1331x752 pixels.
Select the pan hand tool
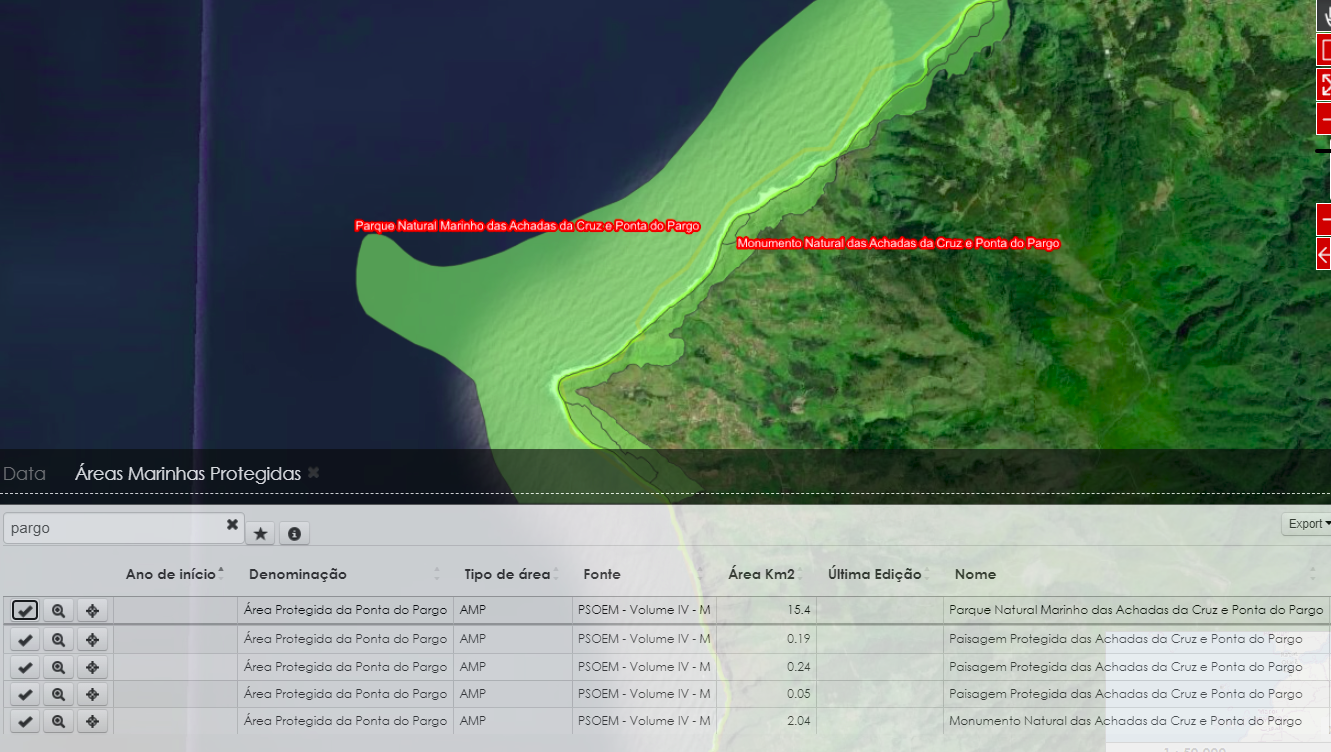click(x=1324, y=14)
